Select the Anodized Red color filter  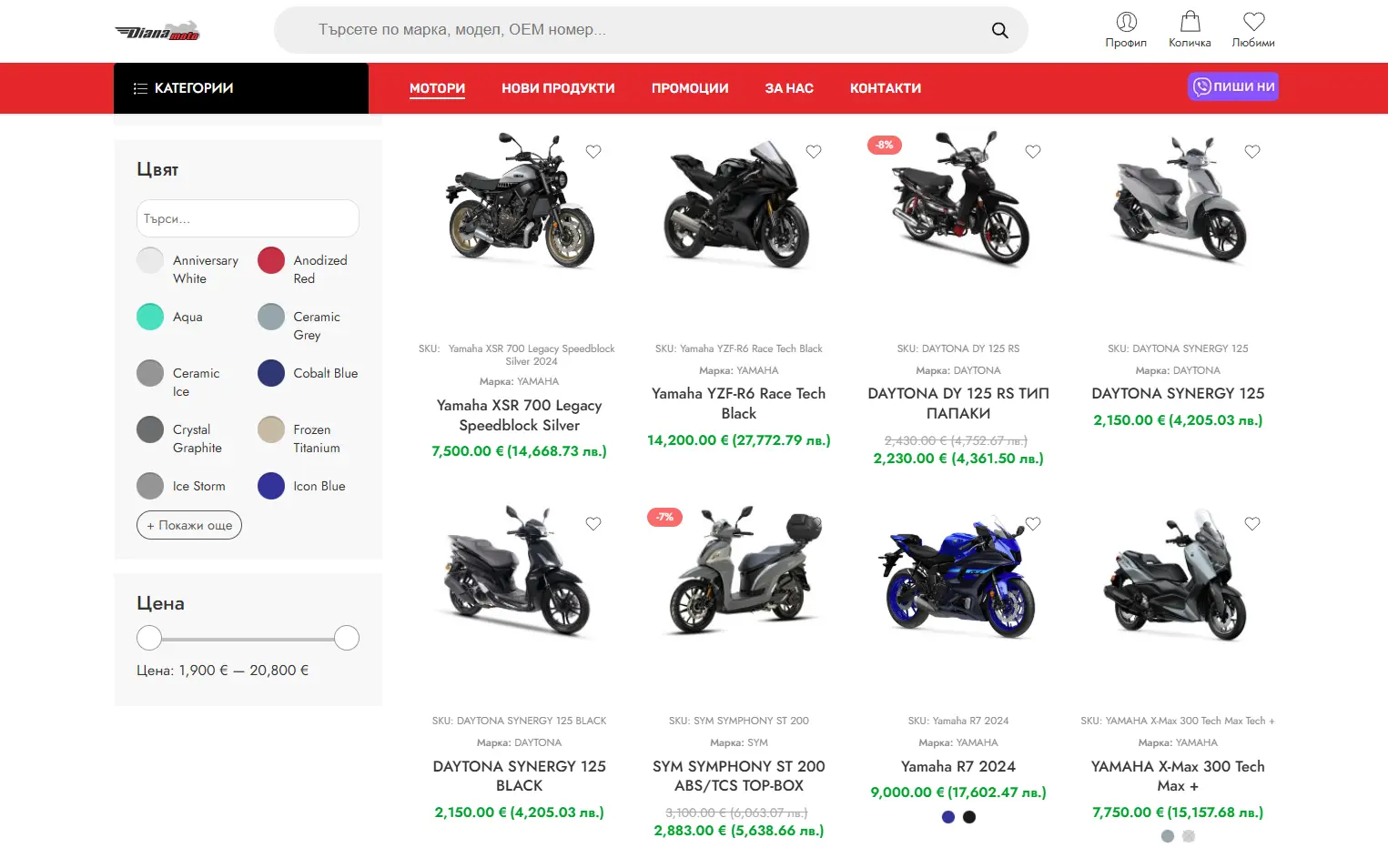point(271,261)
